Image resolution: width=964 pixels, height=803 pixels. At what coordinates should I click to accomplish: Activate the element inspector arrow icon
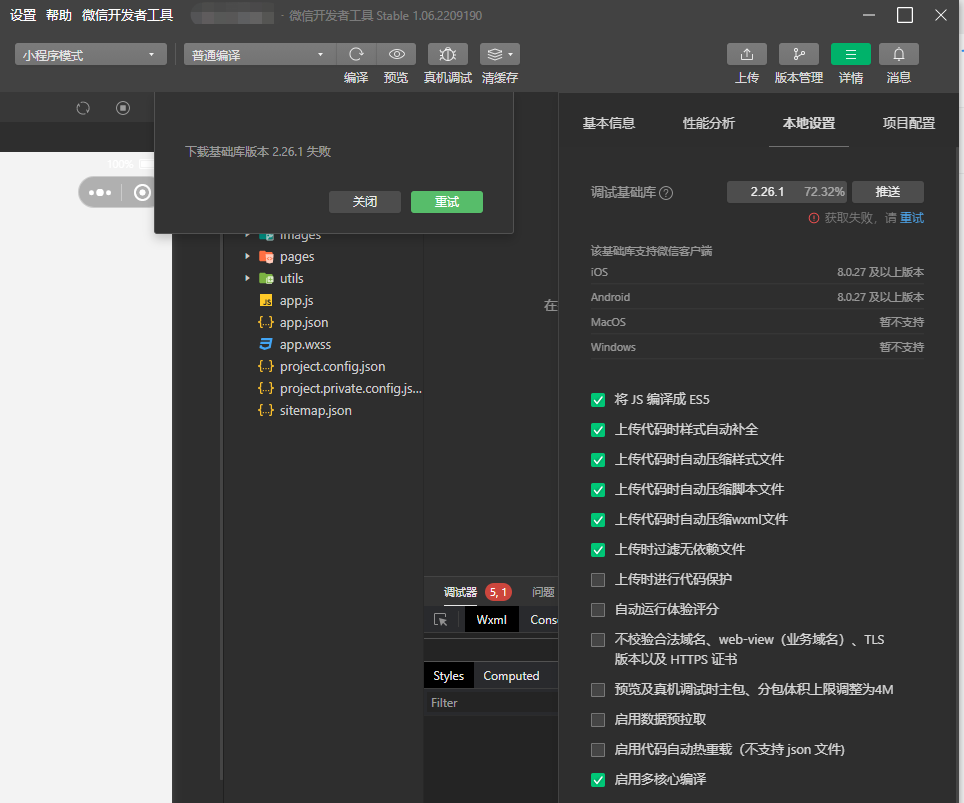tap(441, 620)
